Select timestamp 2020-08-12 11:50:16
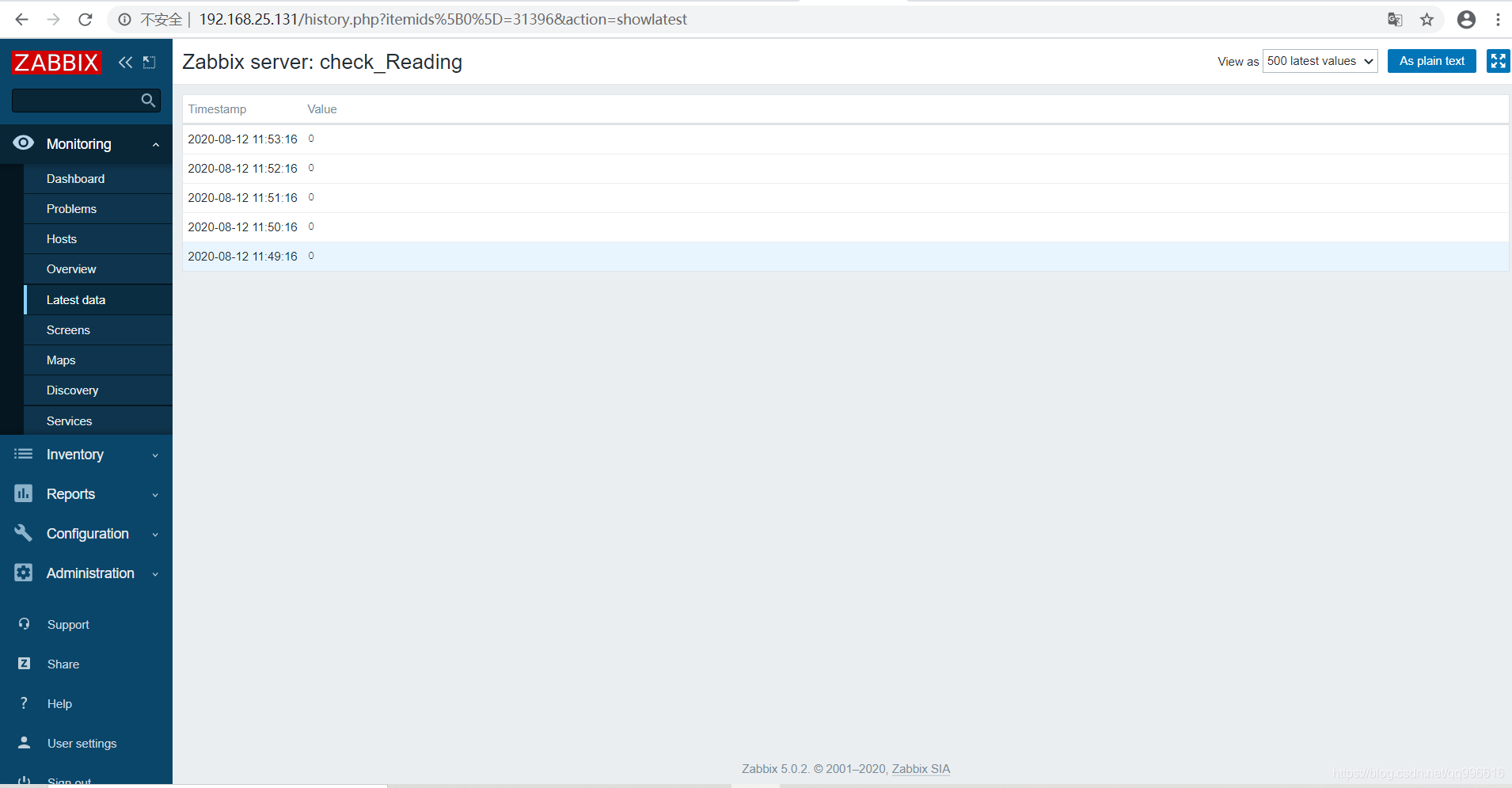This screenshot has height=788, width=1512. 242,227
